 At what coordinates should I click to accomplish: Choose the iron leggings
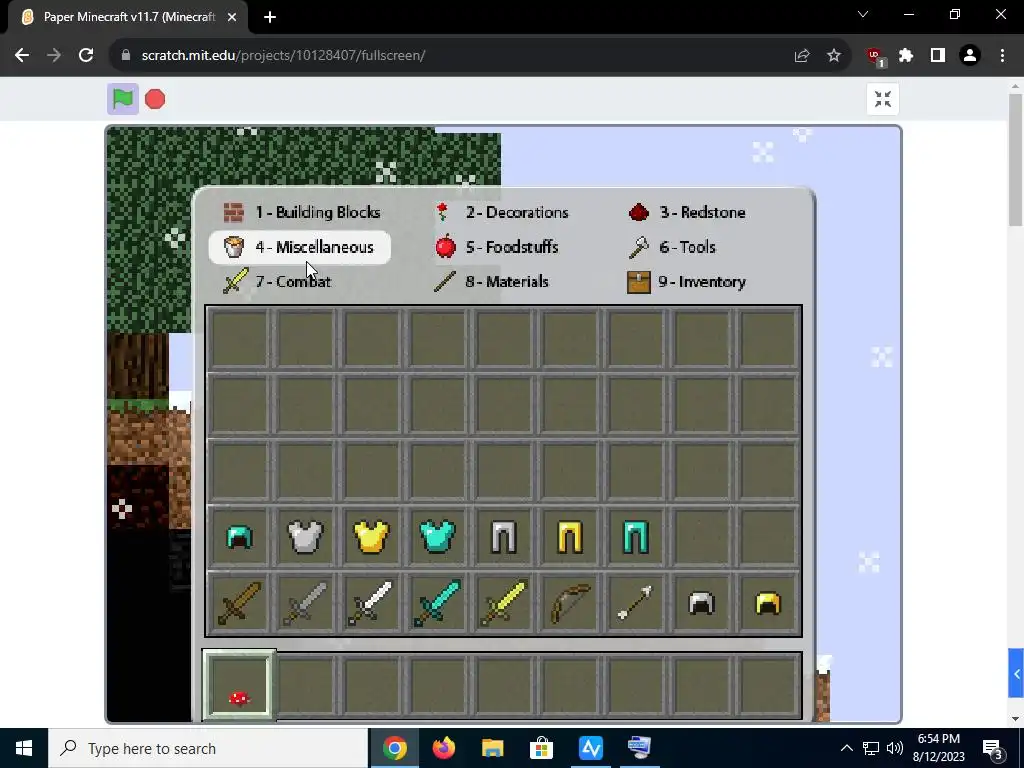pyautogui.click(x=504, y=537)
